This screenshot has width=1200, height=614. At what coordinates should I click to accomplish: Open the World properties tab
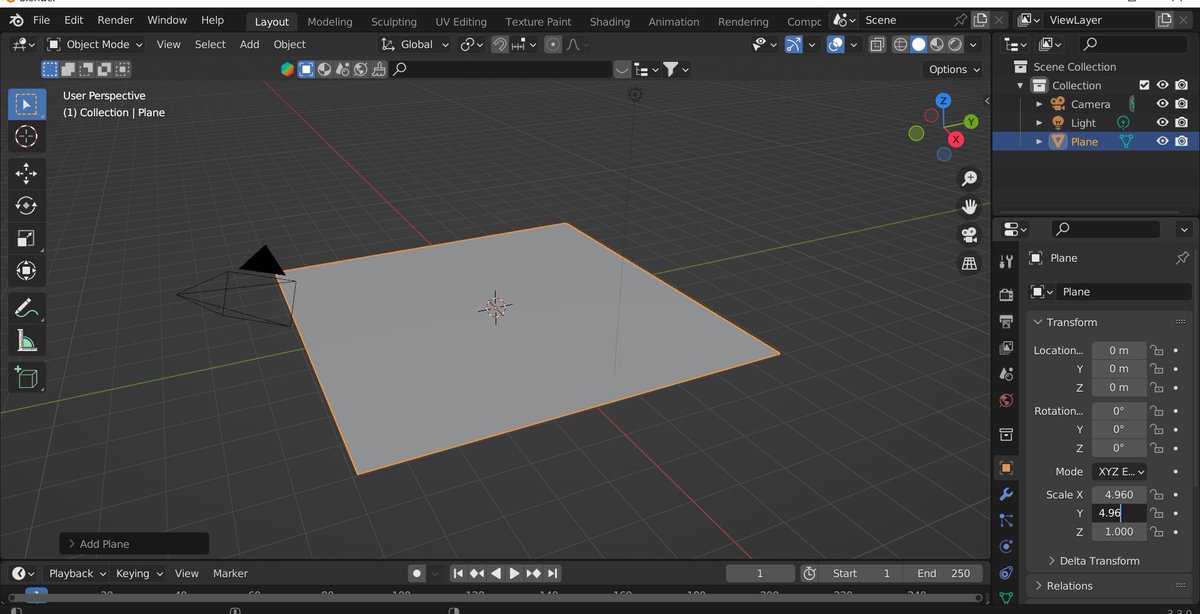coord(1006,400)
